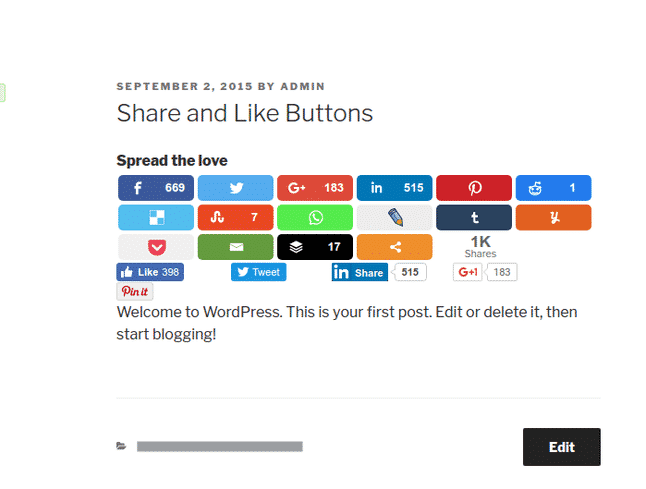
Task: Click the black Buffer button showing 17
Action: pyautogui.click(x=314, y=246)
